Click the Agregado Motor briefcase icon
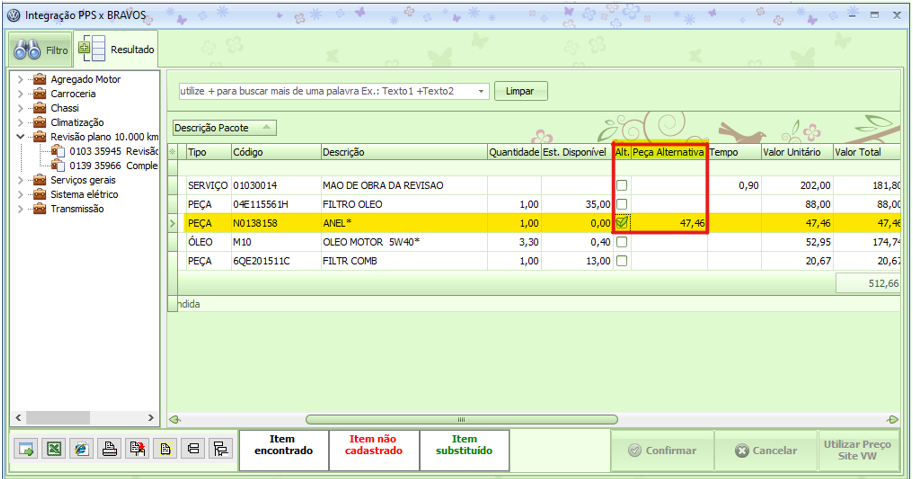 [40, 79]
